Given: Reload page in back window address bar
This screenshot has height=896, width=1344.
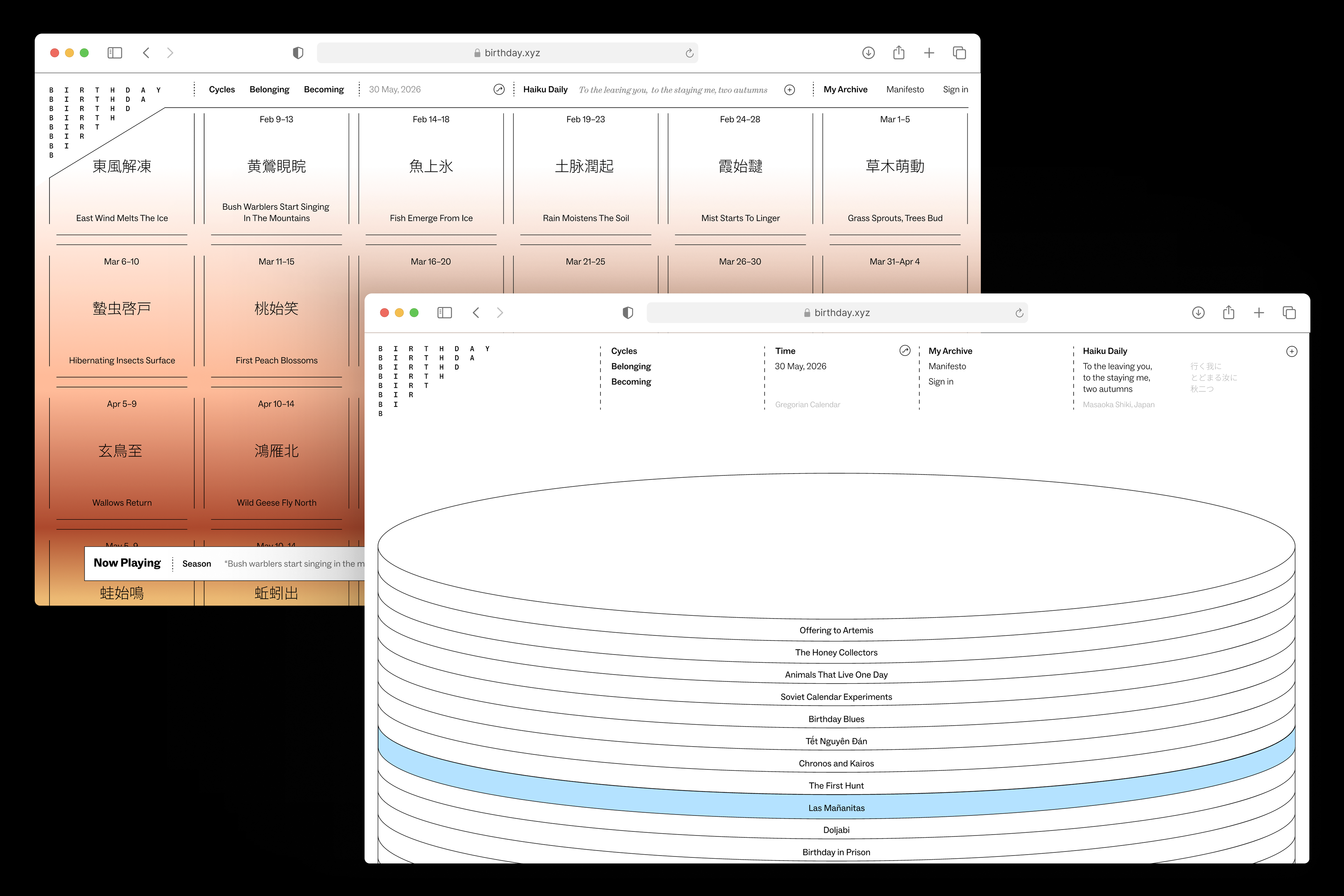Looking at the screenshot, I should point(690,53).
